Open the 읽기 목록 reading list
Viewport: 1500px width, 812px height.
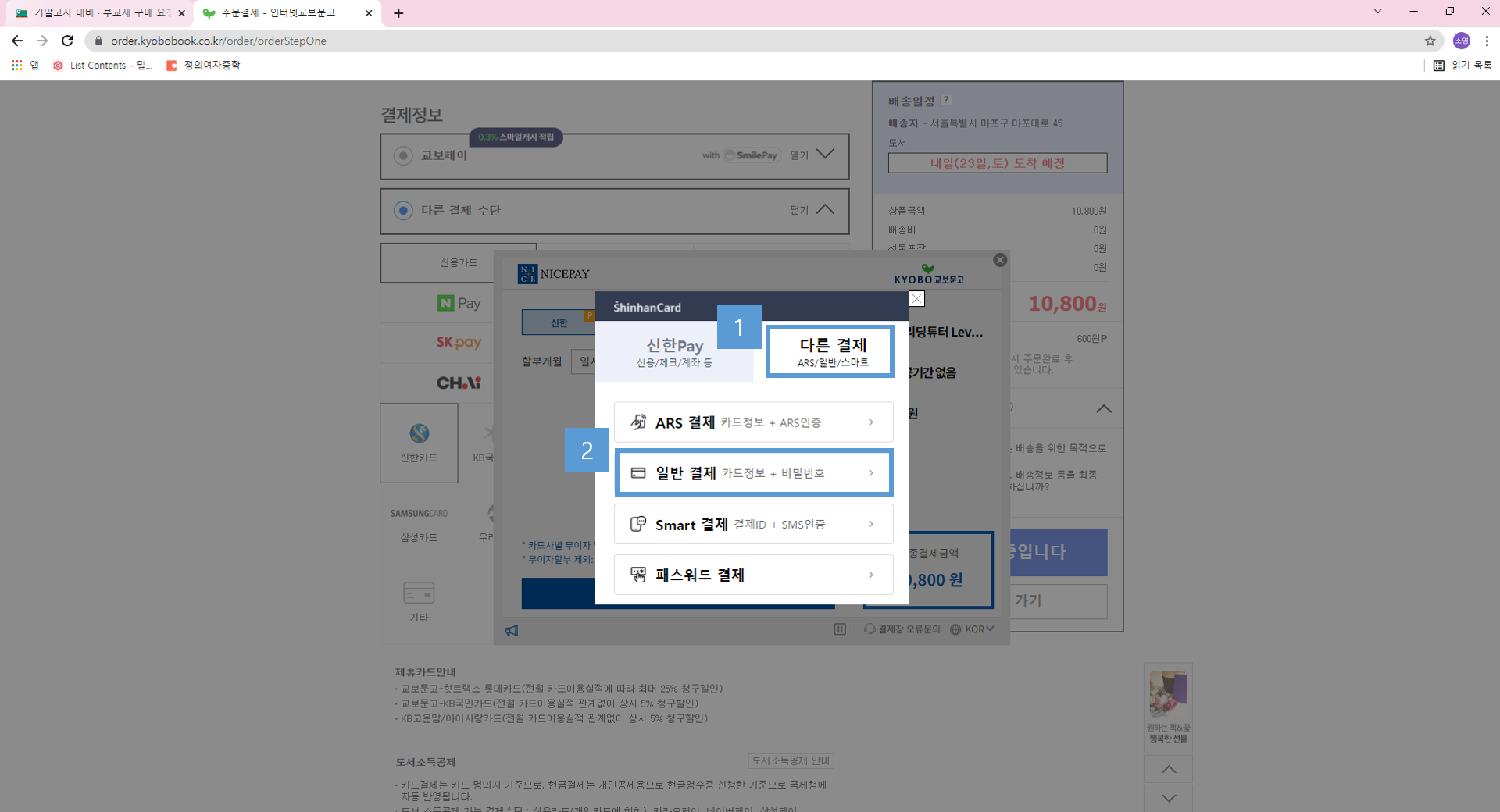click(x=1462, y=66)
